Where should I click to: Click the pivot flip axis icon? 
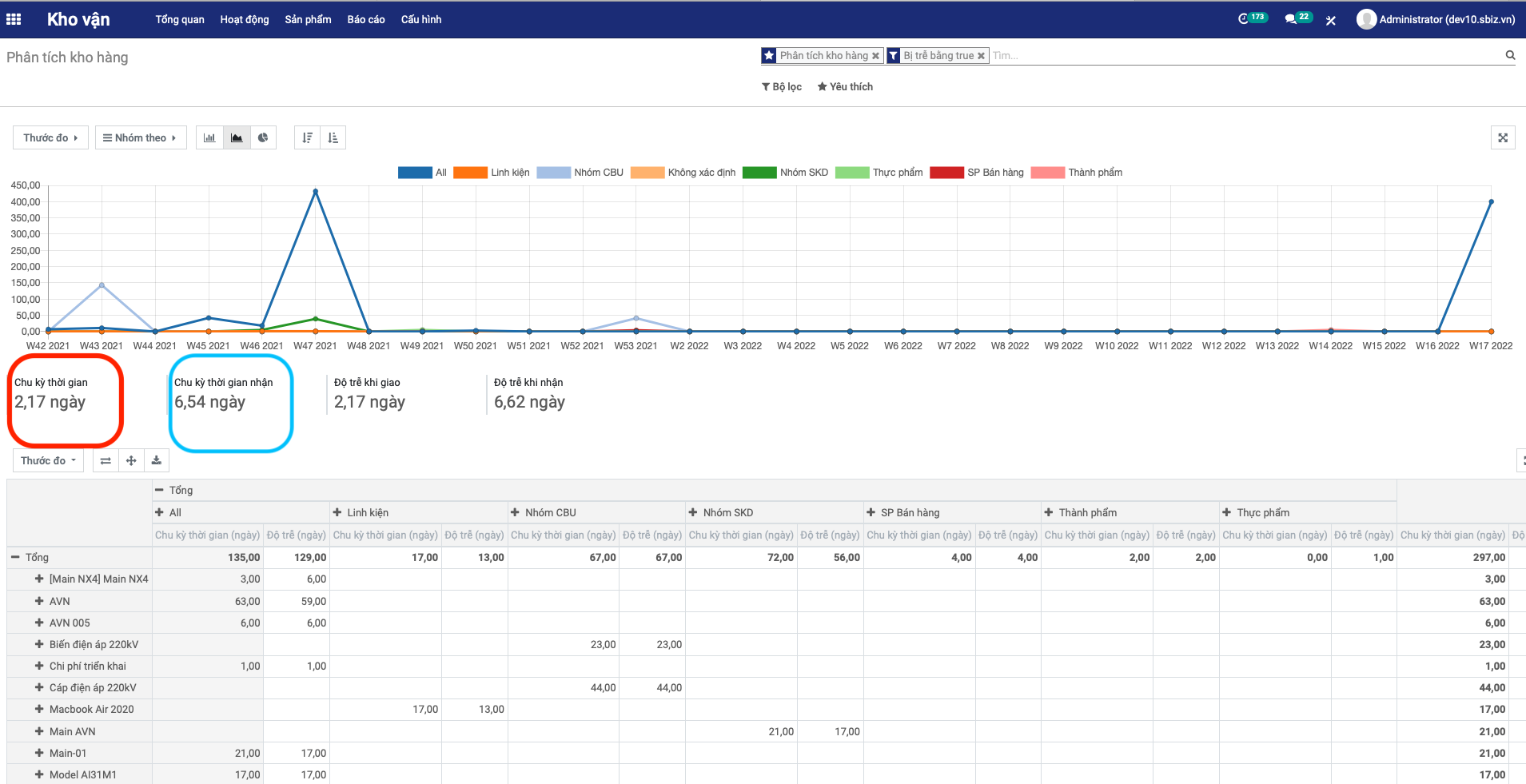pos(106,460)
